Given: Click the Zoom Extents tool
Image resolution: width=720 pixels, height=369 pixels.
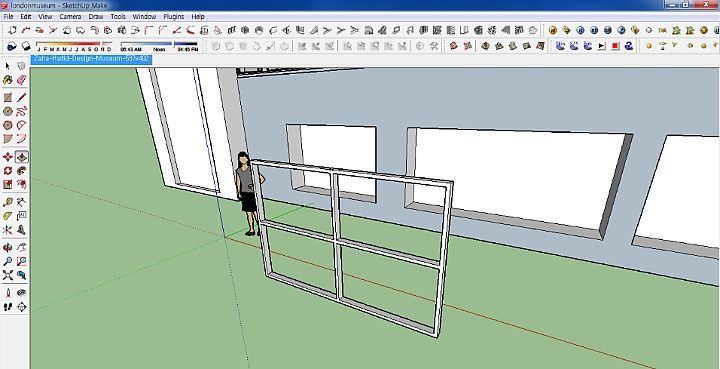Looking at the screenshot, I should [x=8, y=275].
